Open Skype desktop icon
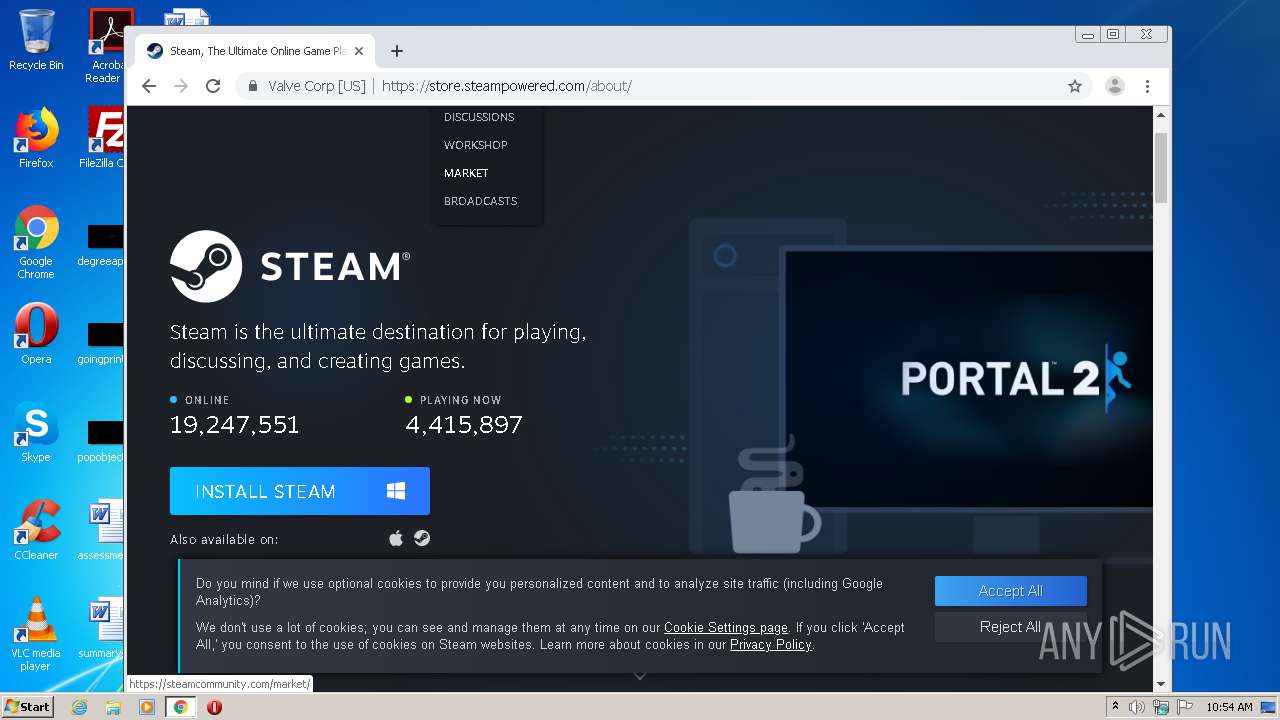This screenshot has height=720, width=1280. 36,432
